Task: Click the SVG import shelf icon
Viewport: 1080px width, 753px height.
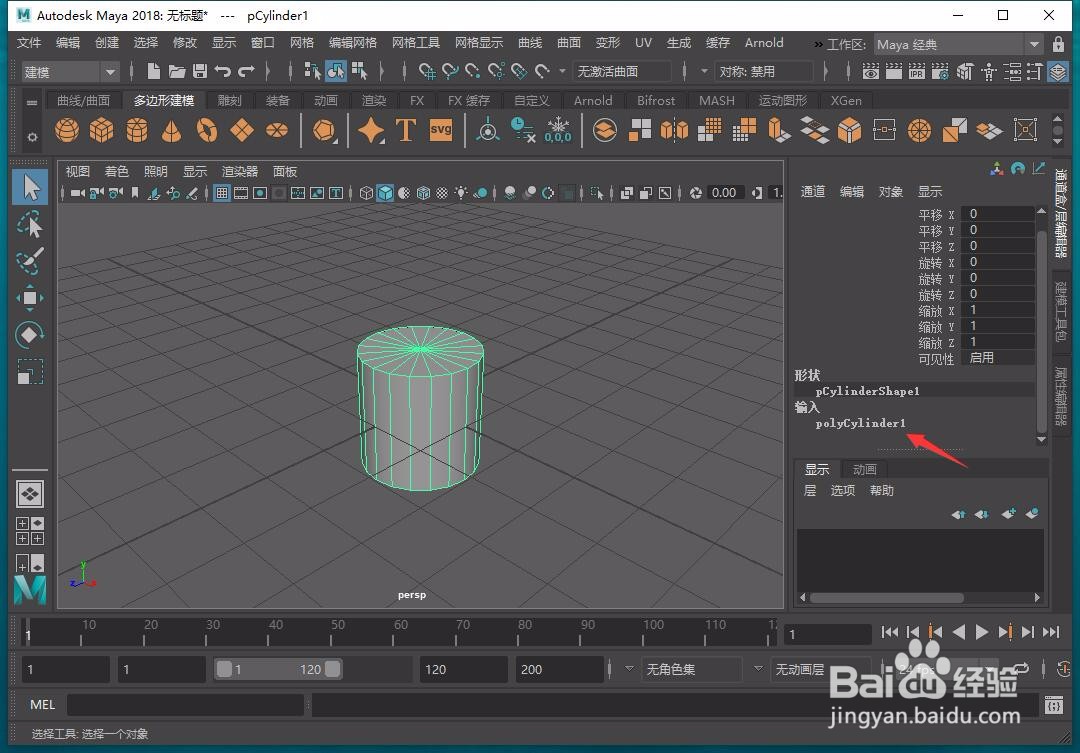Action: point(441,130)
